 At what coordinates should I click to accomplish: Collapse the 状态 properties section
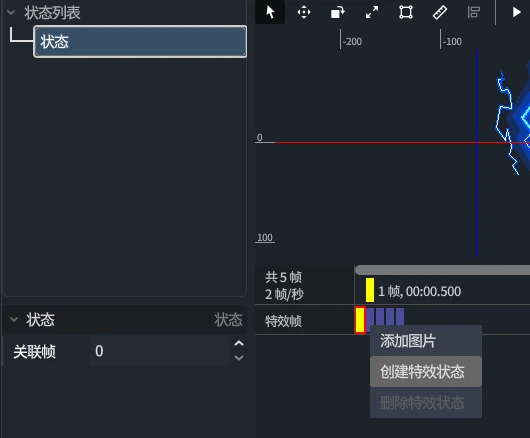pyautogui.click(x=14, y=319)
